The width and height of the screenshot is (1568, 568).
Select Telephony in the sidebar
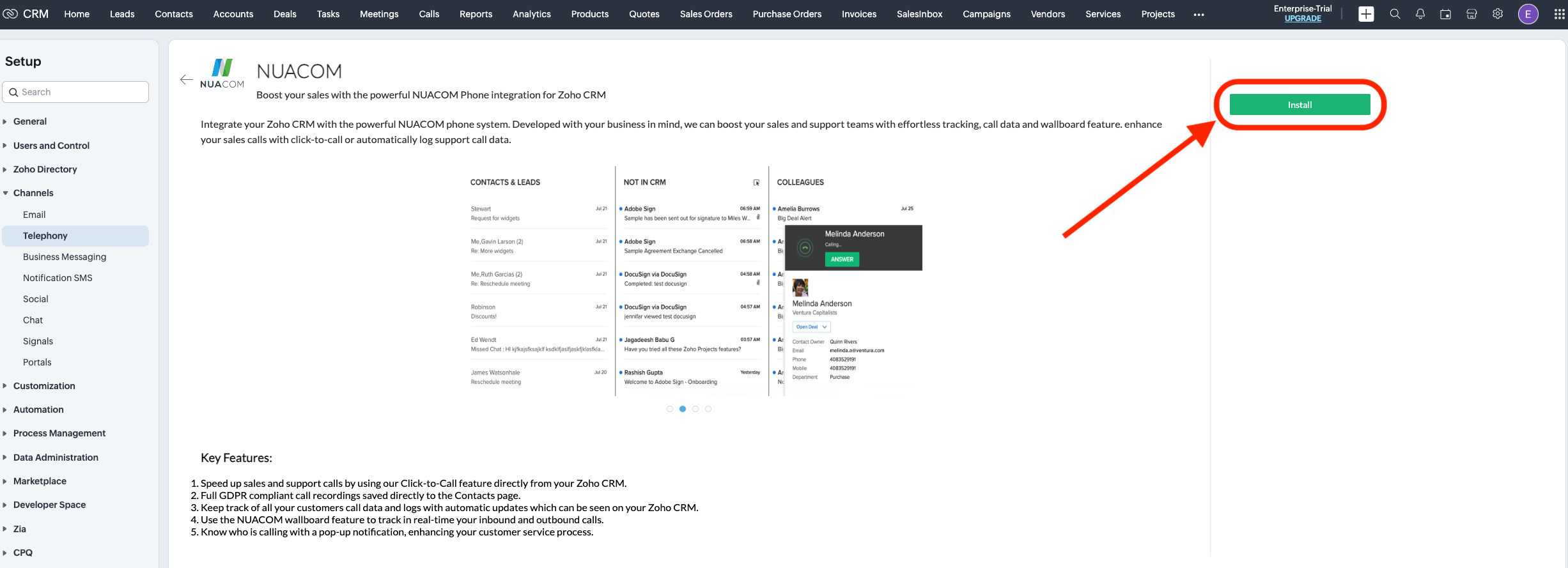point(75,236)
